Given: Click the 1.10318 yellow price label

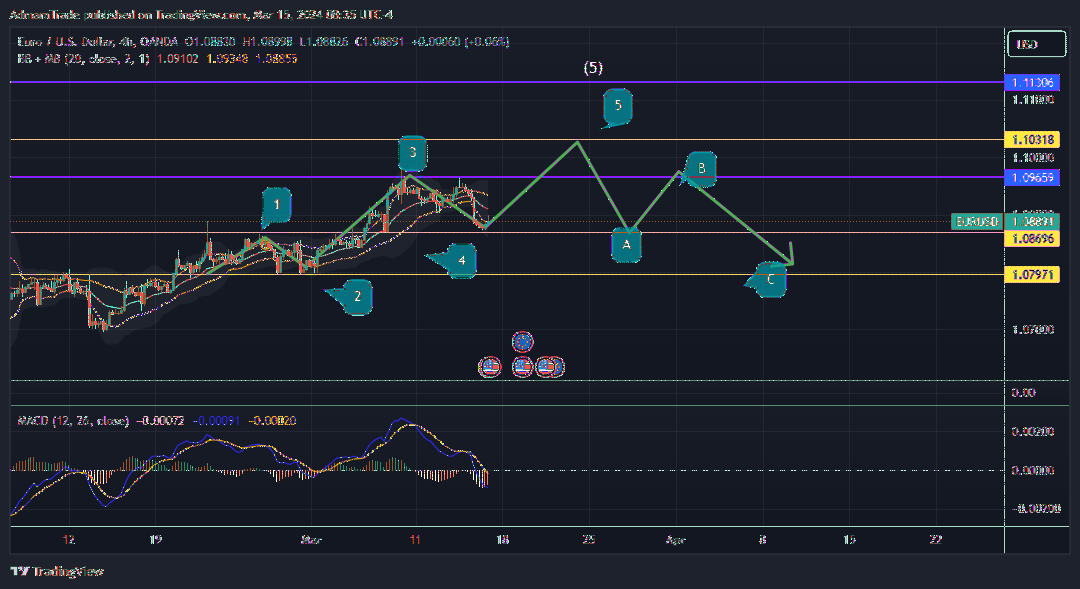Looking at the screenshot, I should click(1032, 140).
